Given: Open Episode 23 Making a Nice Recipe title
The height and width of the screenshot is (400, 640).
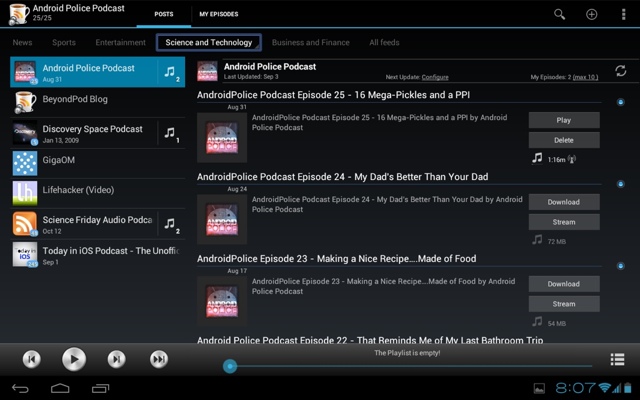Looking at the screenshot, I should point(336,259).
